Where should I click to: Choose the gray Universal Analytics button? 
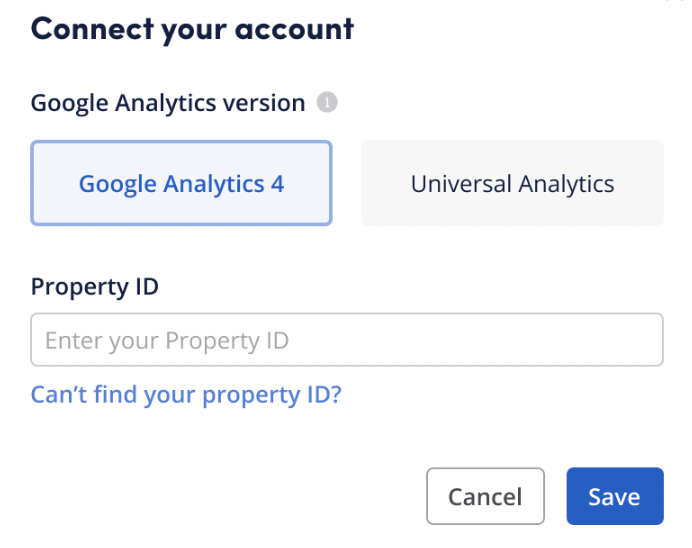512,184
